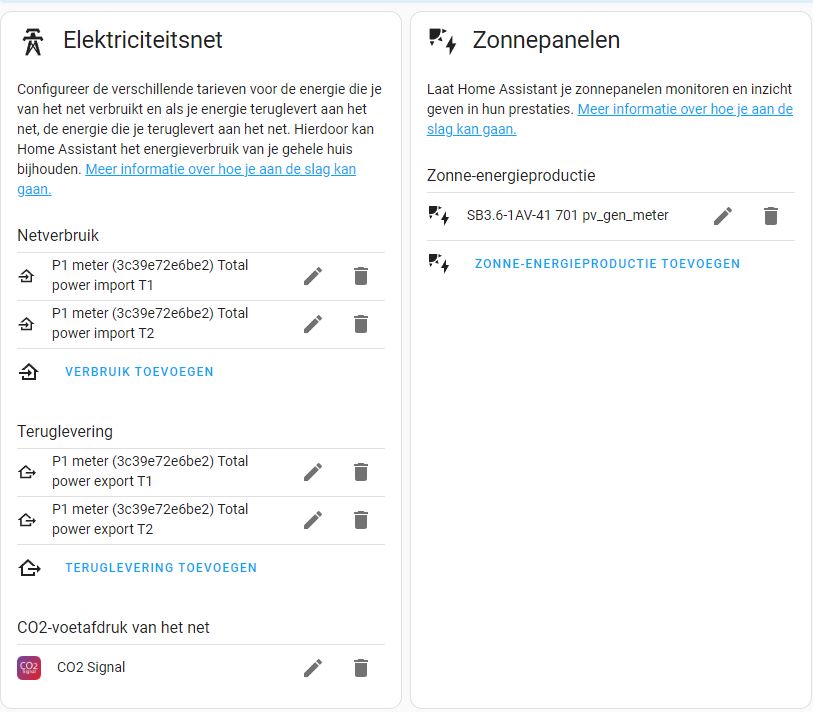813x712 pixels.
Task: Click the solar icon beside SB3.6-1AV-41 701 pv_gen_meter
Action: [438, 214]
